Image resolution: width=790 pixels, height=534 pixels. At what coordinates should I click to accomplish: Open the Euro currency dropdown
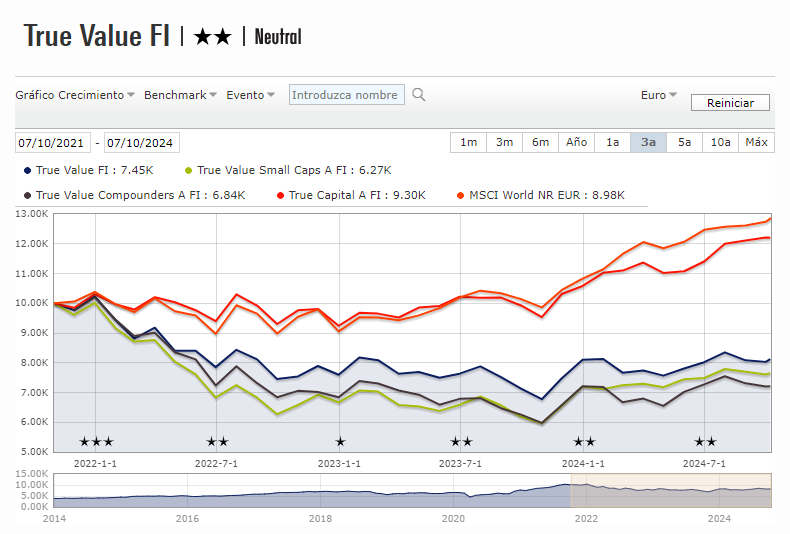[659, 95]
